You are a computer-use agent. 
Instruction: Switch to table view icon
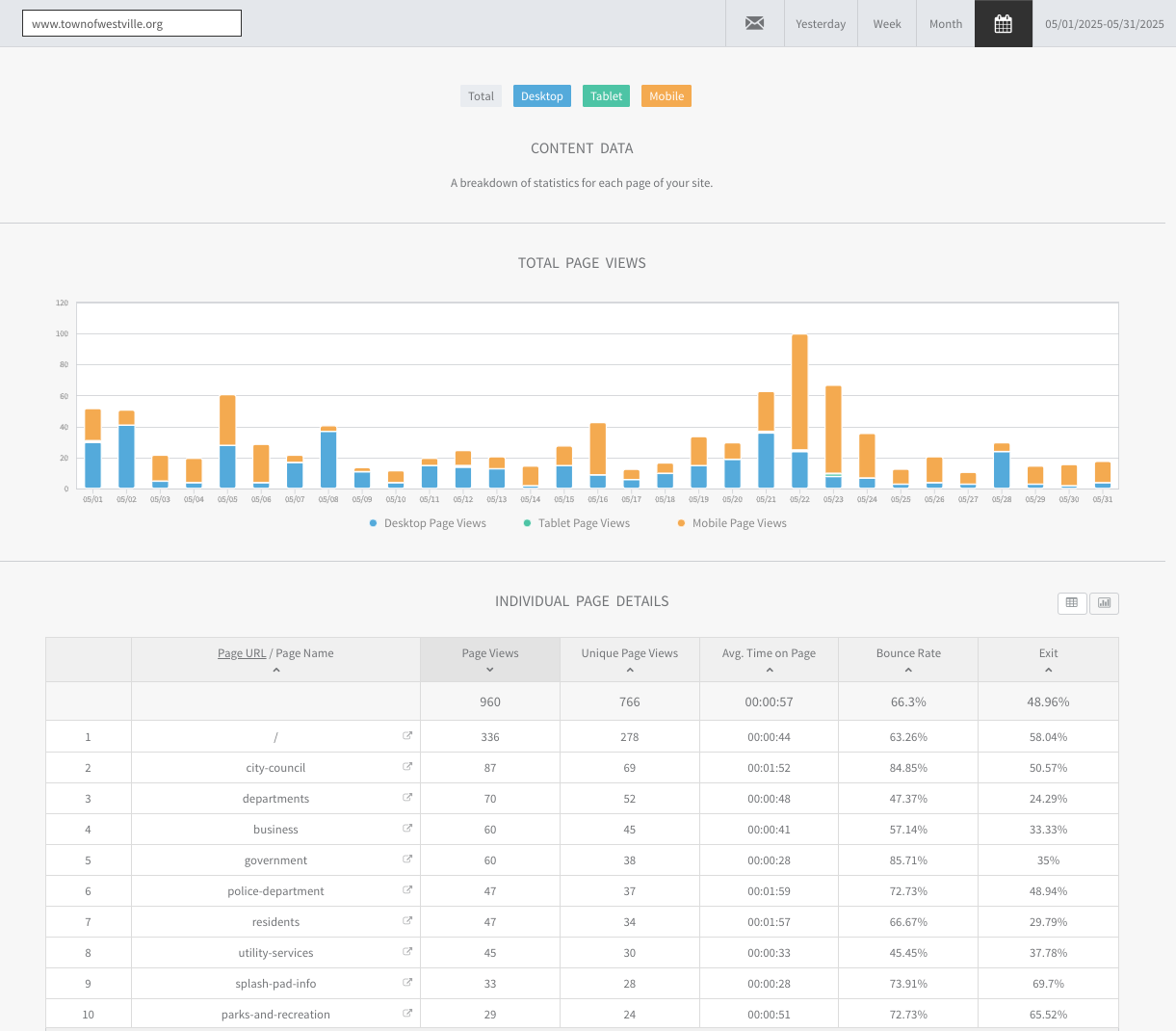click(1071, 603)
